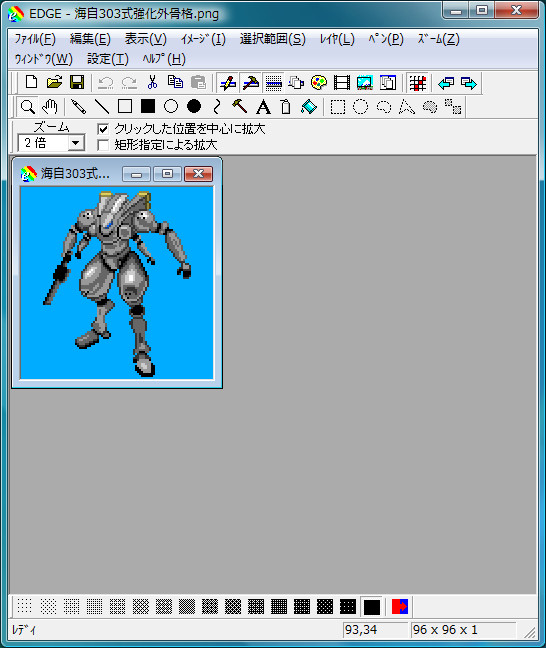
Task: Expand the ズーム 2倍 dropdown
Action: coord(75,143)
